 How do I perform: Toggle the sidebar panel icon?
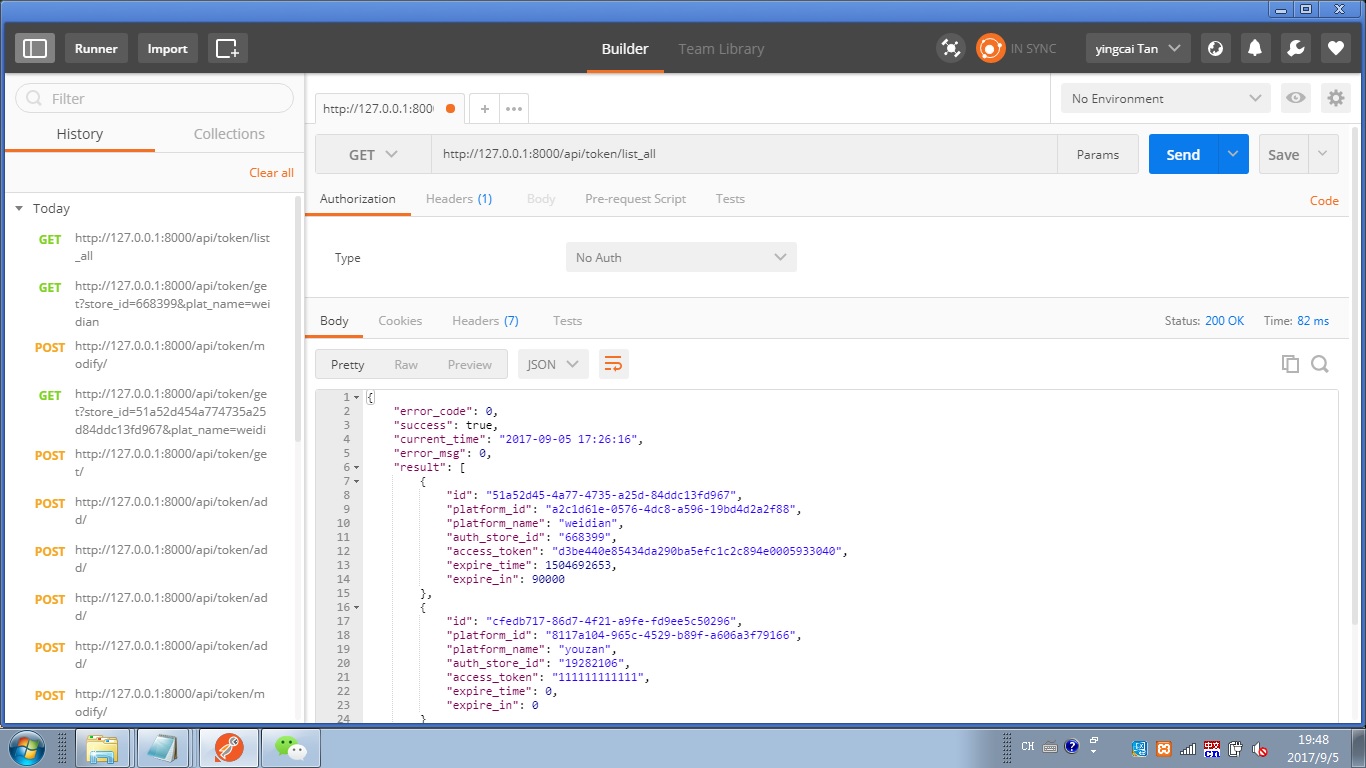tap(35, 48)
